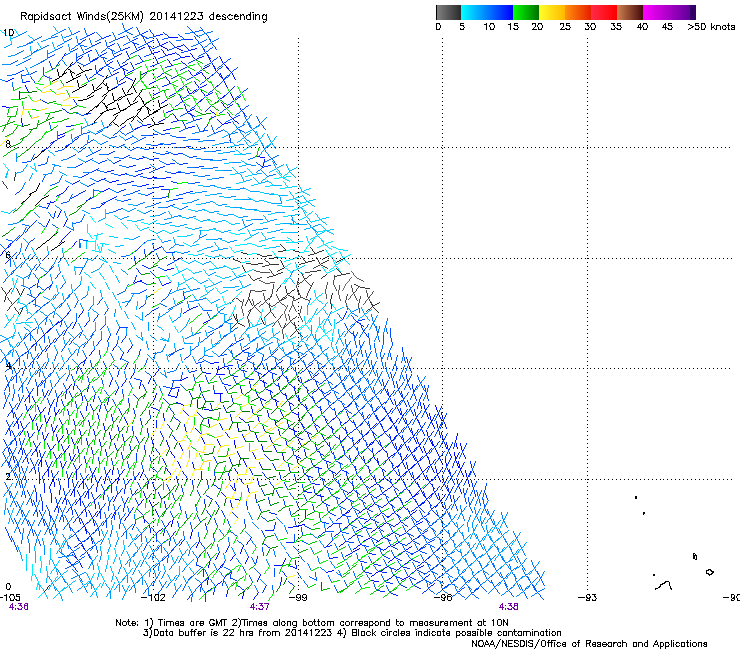Click the gray 0-5 knots legend segment
The width and height of the screenshot is (740, 650).
point(448,12)
